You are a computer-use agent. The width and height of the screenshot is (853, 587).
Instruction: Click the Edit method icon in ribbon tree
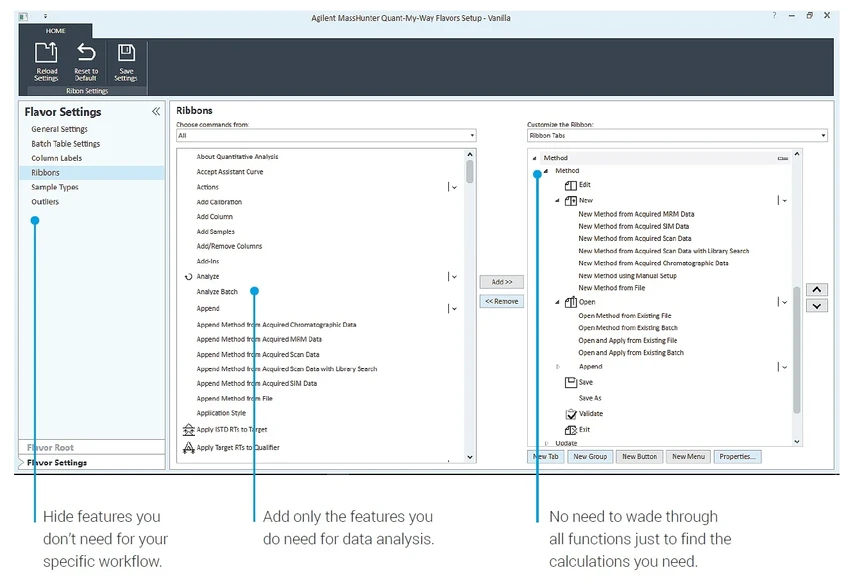571,186
